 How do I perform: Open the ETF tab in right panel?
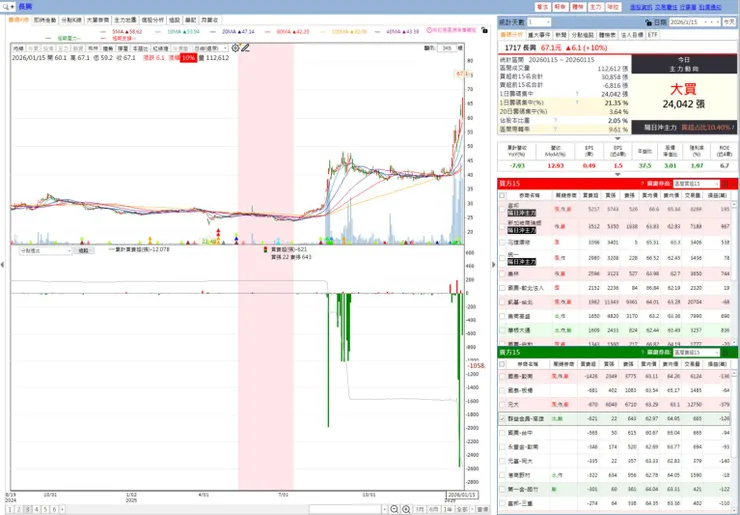653,35
